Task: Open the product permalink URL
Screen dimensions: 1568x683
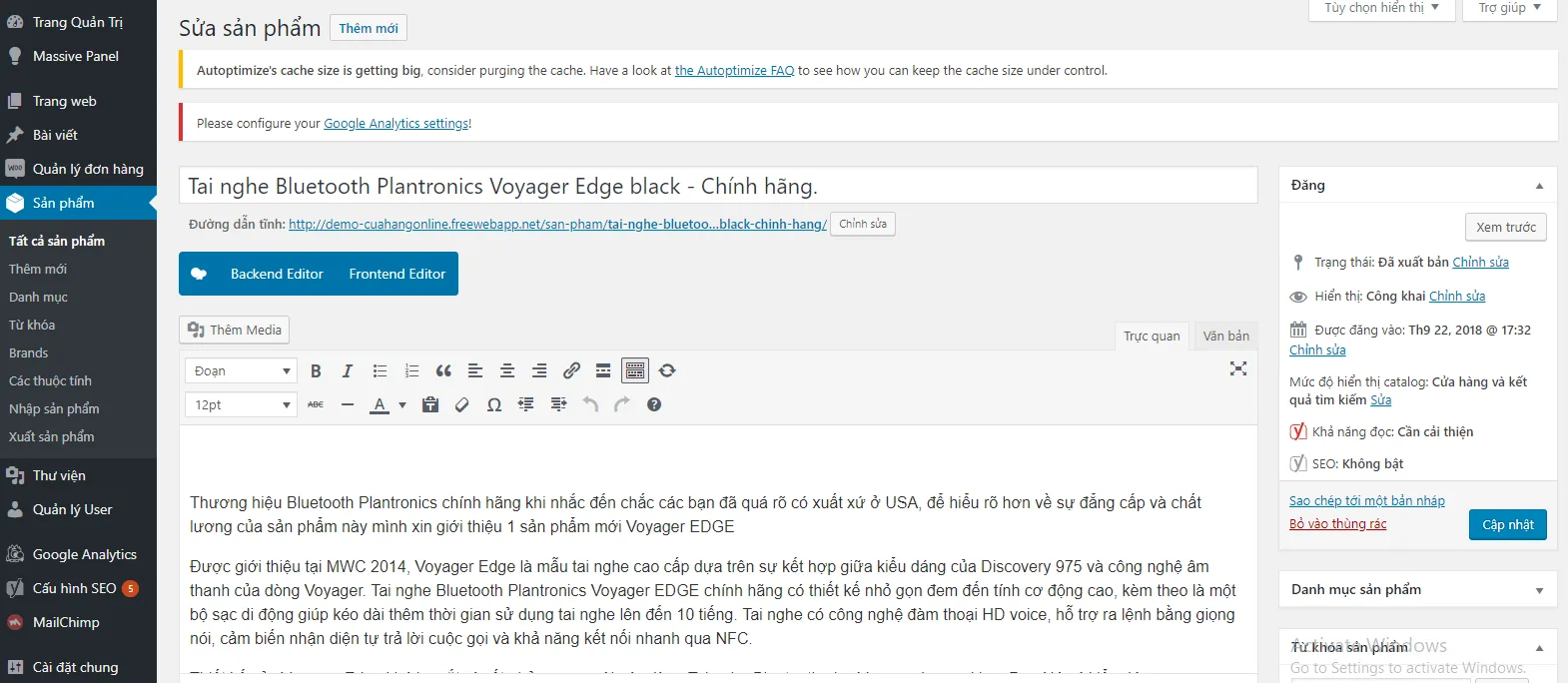Action: pyautogui.click(x=557, y=224)
